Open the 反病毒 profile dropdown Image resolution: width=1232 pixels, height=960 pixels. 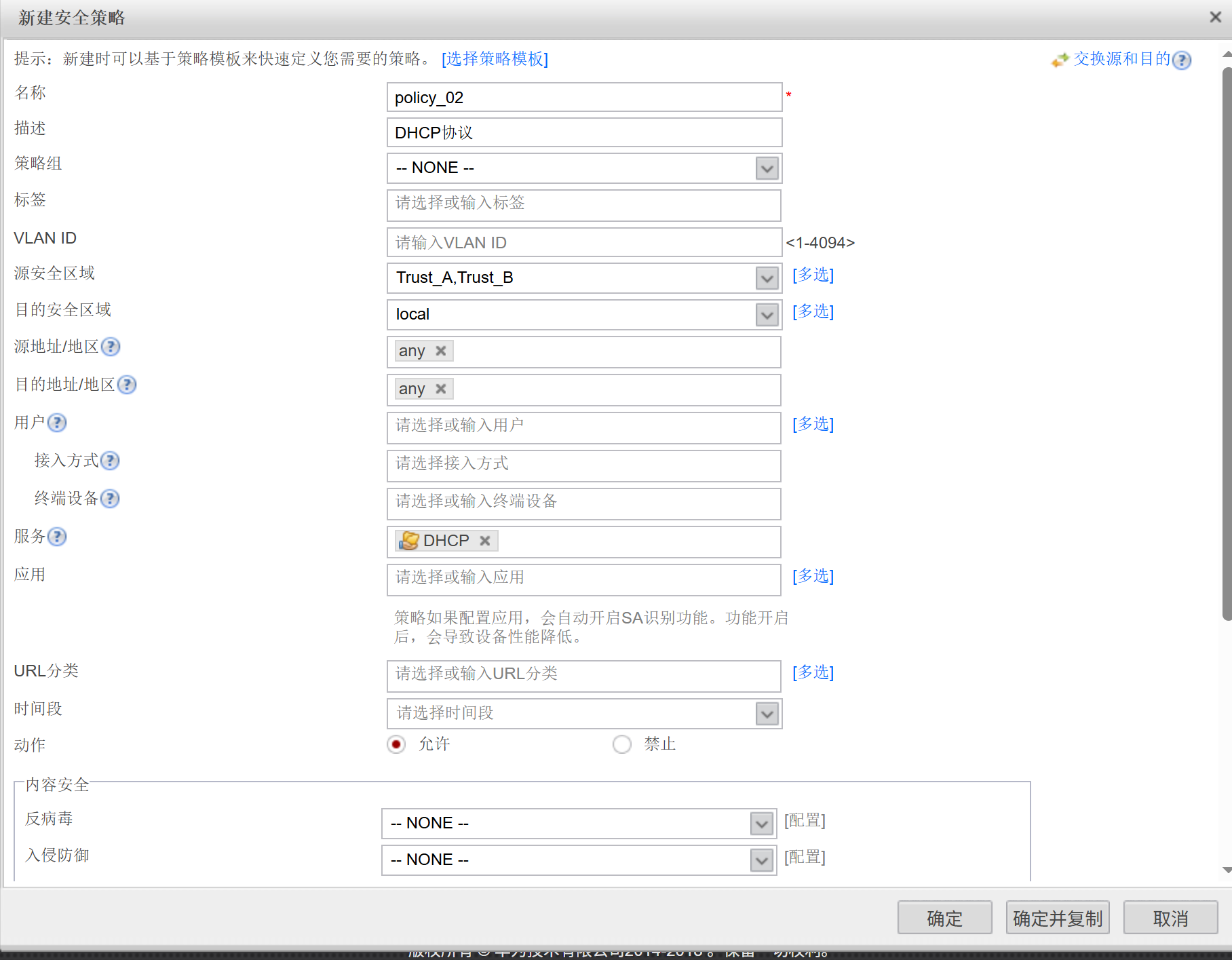coord(762,824)
